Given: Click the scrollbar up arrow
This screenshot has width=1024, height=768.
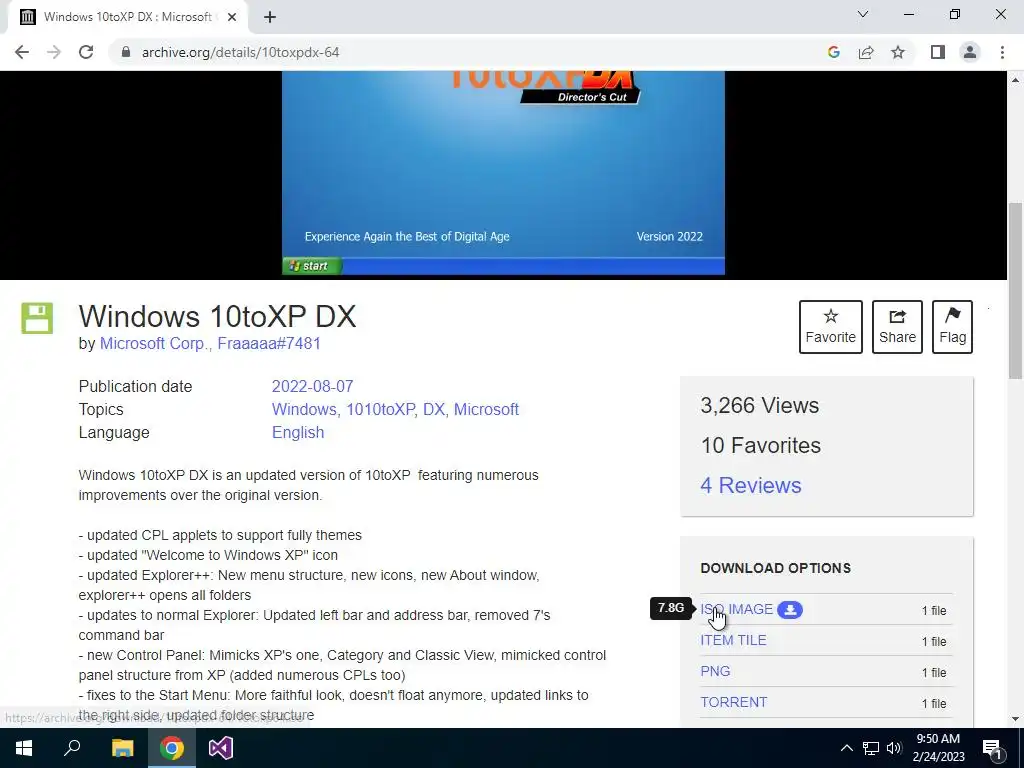Looking at the screenshot, I should click(1016, 79).
